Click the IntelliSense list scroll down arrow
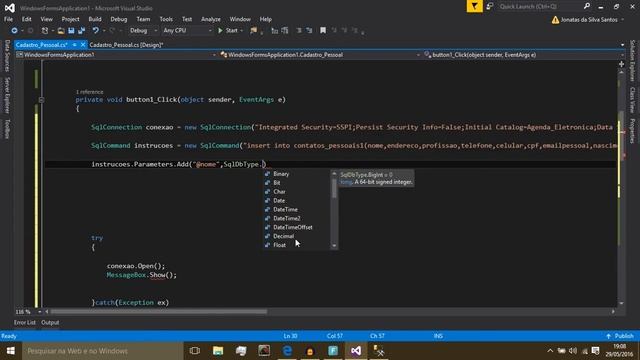Screen dimensions: 640x360 pyautogui.click(x=334, y=246)
